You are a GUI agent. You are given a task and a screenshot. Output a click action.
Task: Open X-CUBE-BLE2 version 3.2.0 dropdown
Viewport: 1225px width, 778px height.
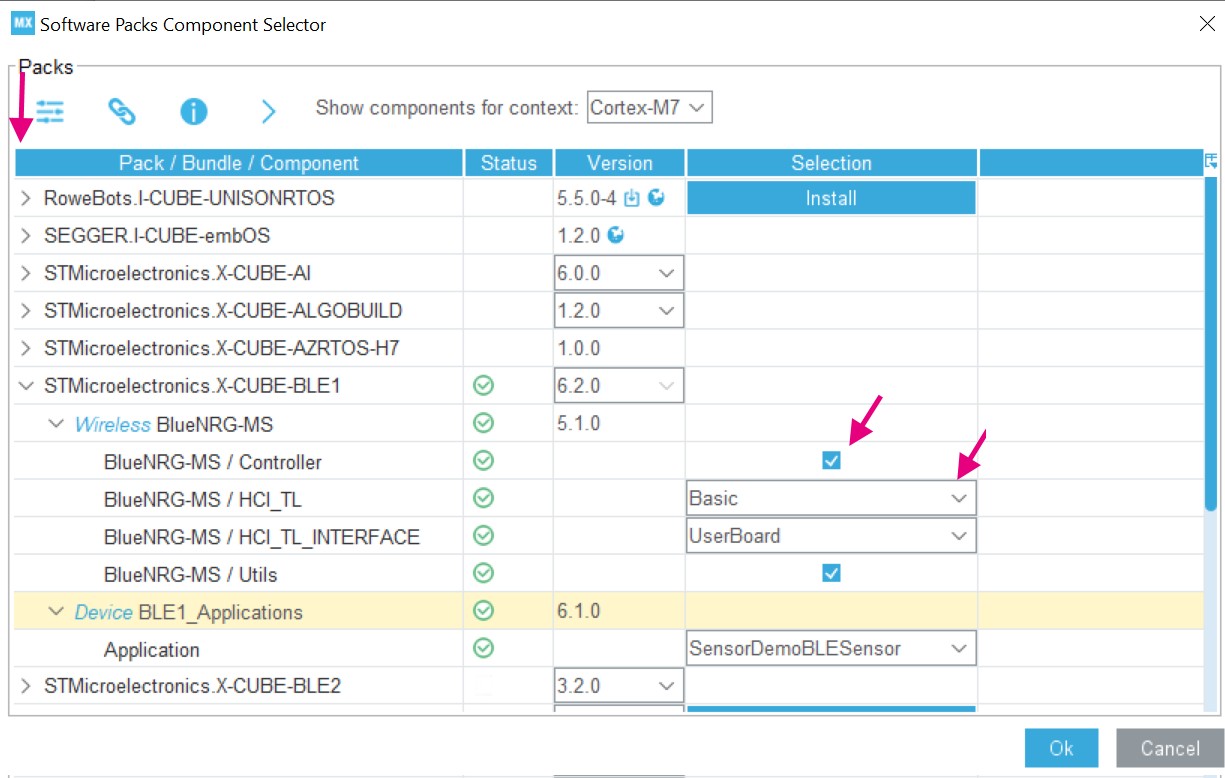click(619, 686)
